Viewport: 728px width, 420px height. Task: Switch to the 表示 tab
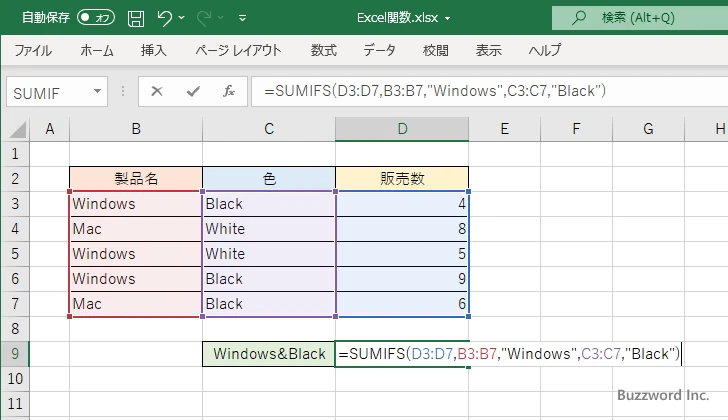click(488, 50)
